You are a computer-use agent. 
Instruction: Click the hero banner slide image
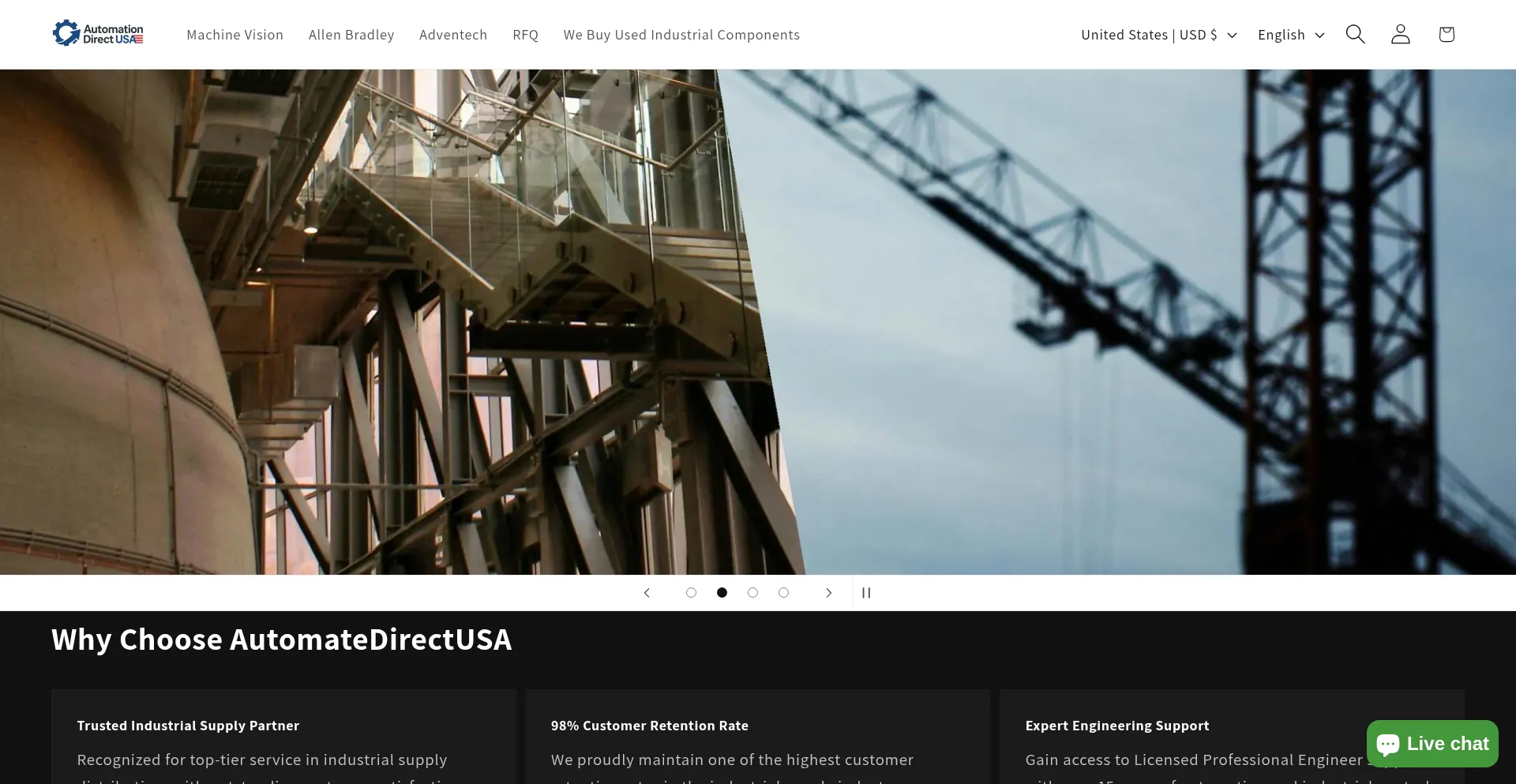758,324
